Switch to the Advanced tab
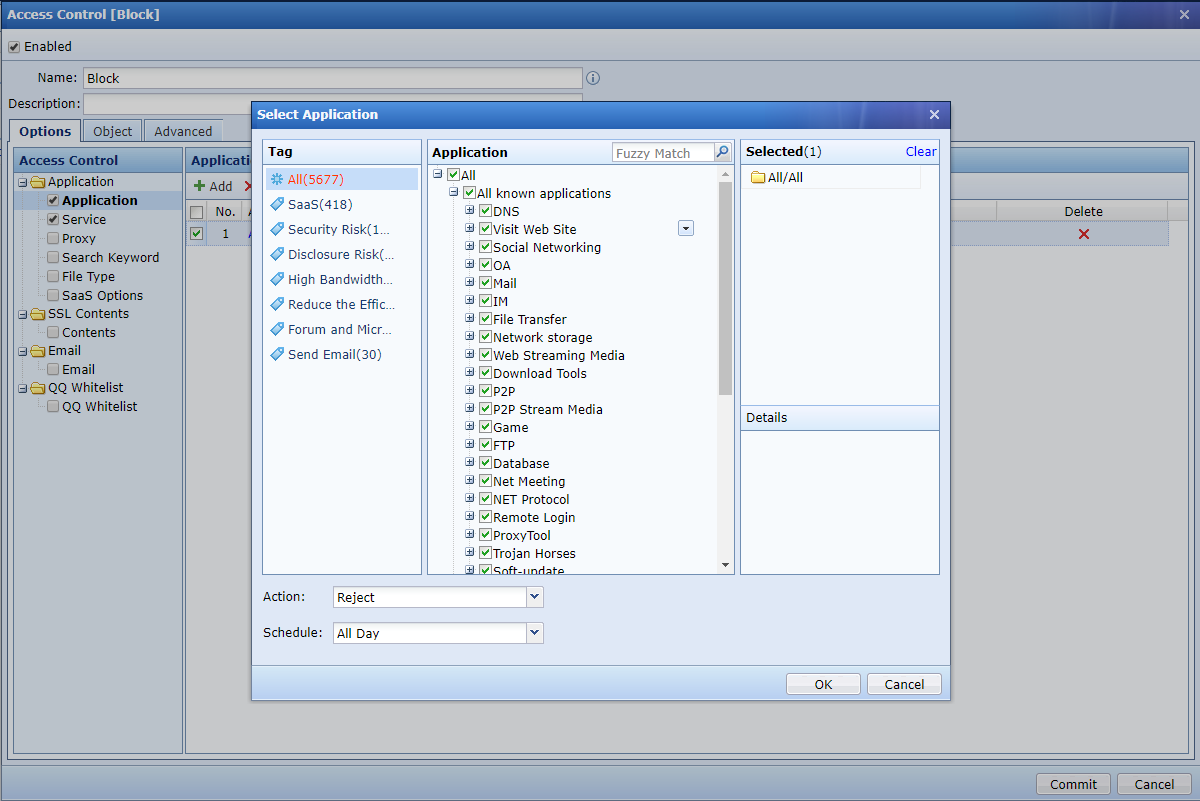This screenshot has width=1200, height=801. coord(183,131)
